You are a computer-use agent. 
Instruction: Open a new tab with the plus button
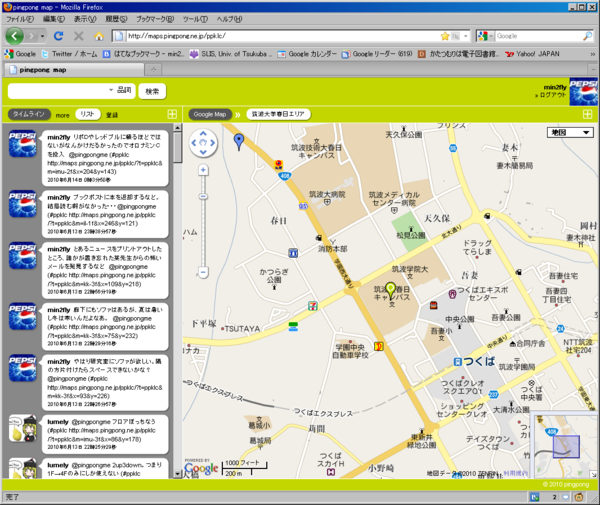[x=153, y=70]
